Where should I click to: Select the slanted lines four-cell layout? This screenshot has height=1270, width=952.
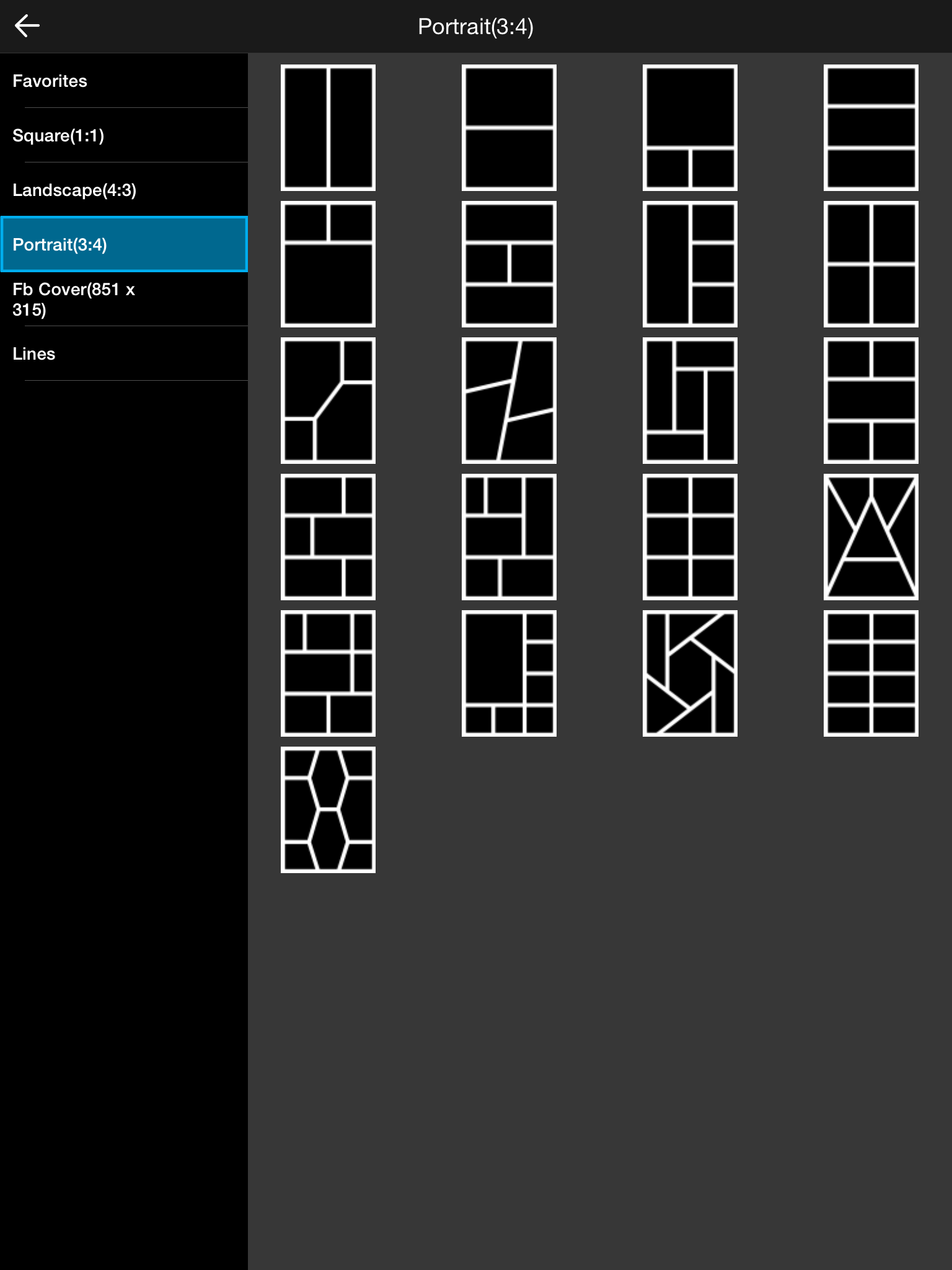[509, 401]
